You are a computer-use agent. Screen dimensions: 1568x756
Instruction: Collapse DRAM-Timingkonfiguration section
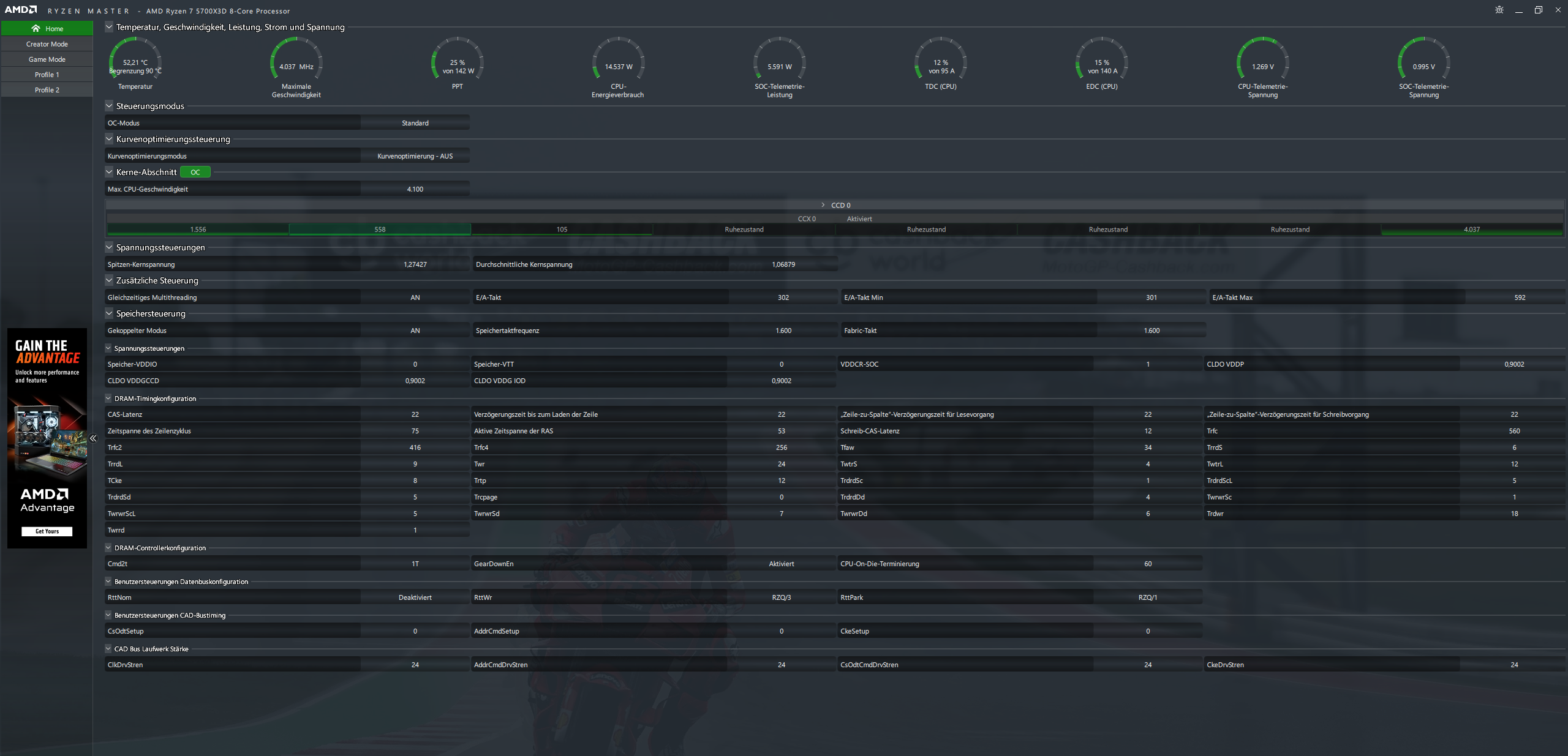tap(108, 399)
